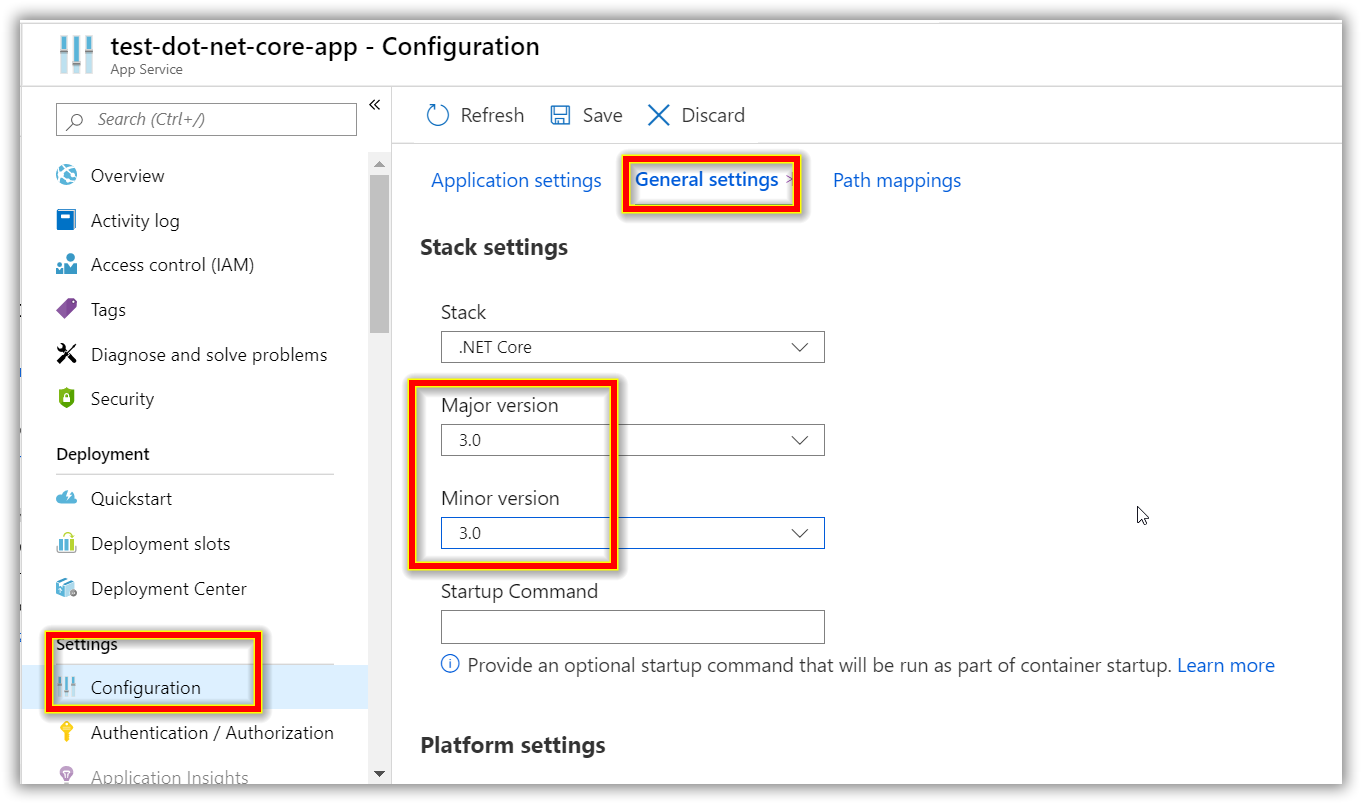Screen dimensions: 1362x804
Task: Click the purple Tags icon
Action: click(x=67, y=309)
